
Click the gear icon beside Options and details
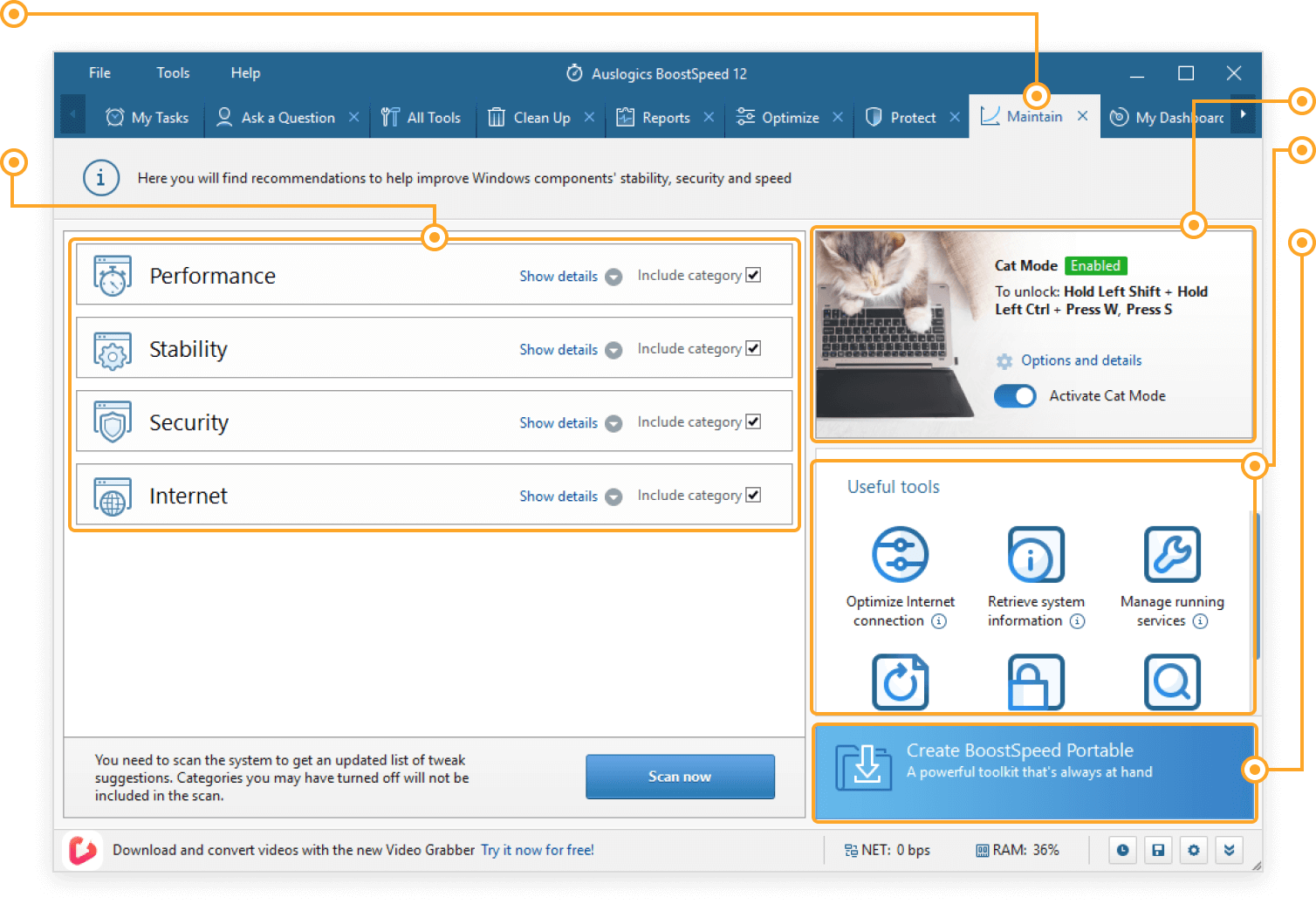[1004, 361]
